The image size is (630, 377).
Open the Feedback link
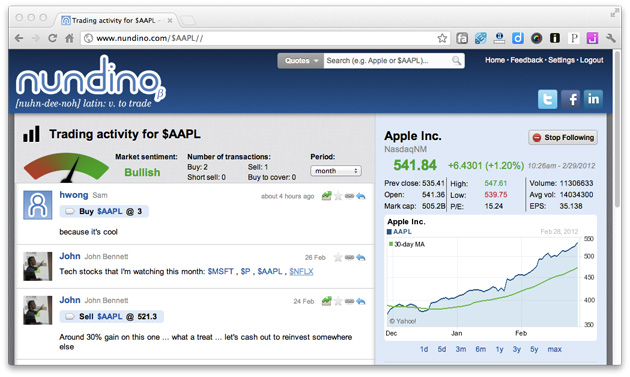click(526, 60)
